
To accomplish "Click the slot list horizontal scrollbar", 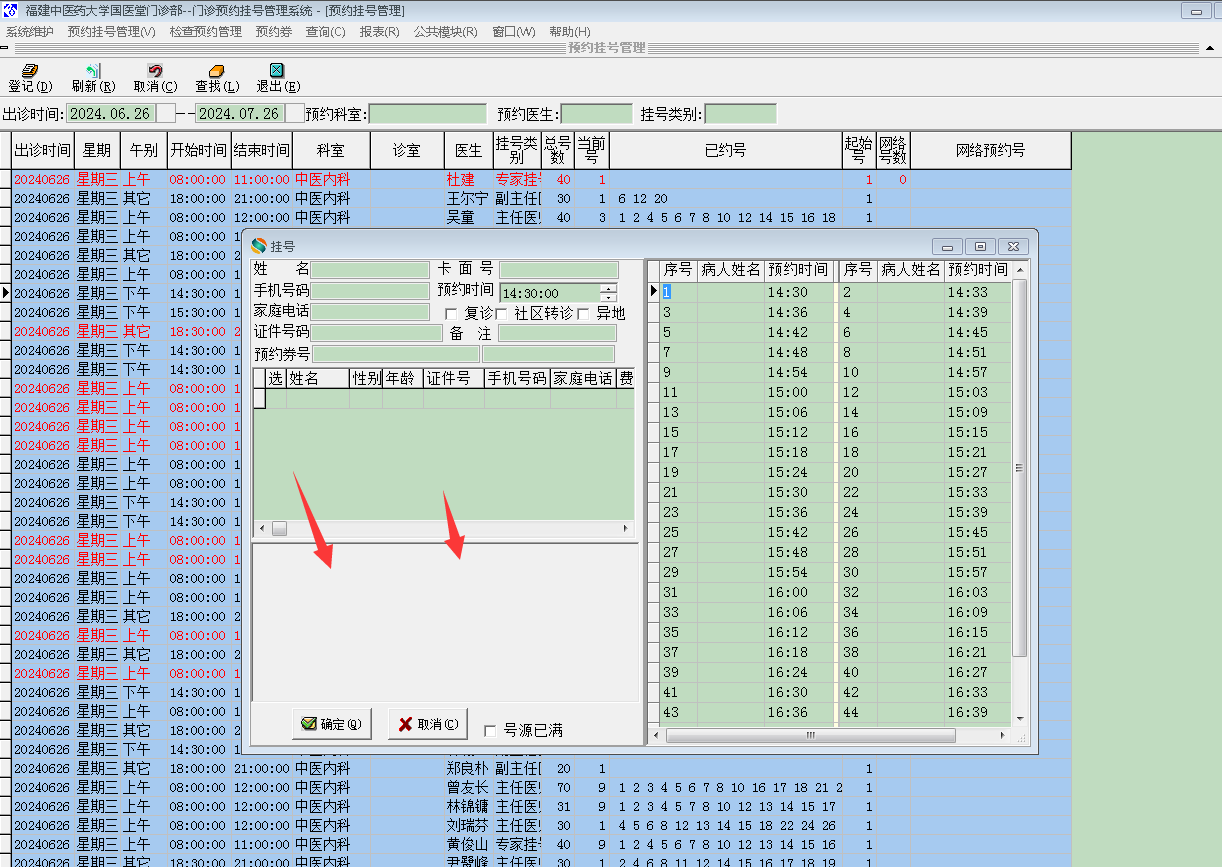I will click(x=809, y=735).
